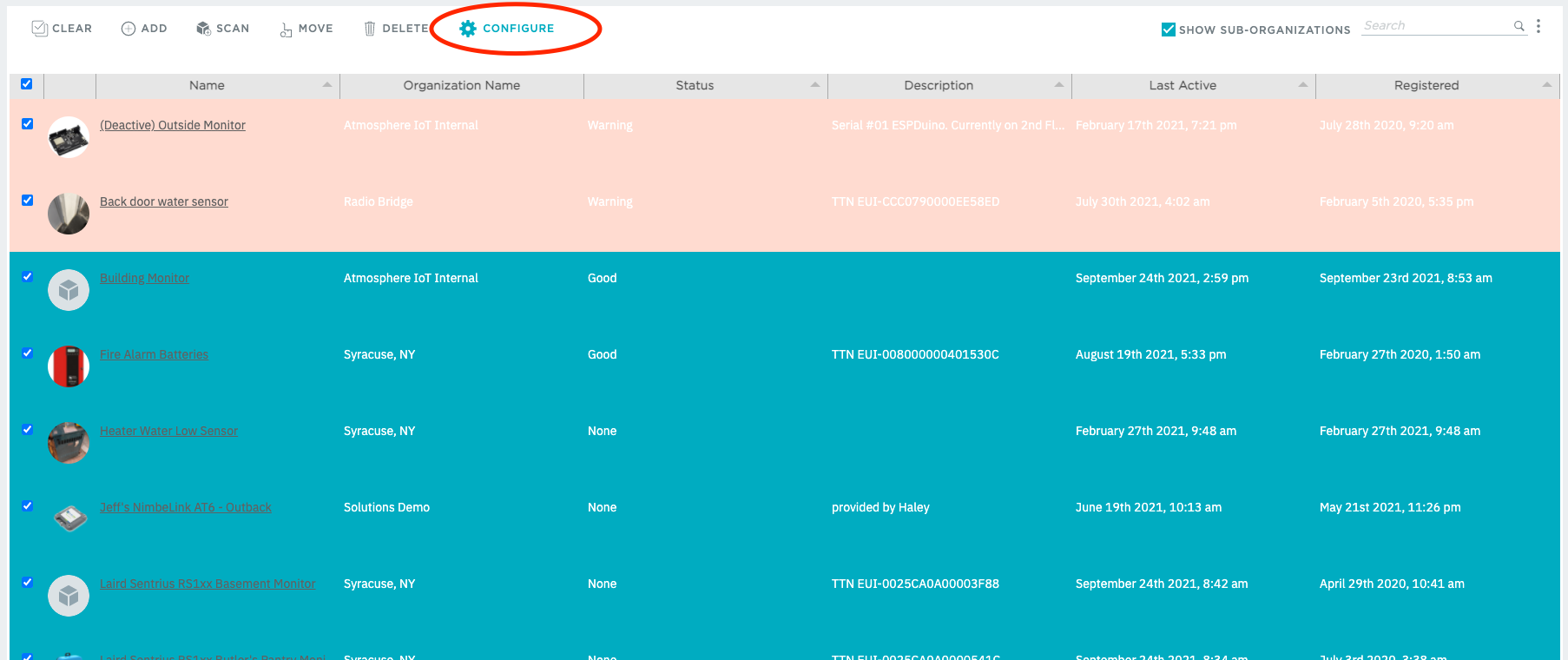Open Back door water sensor link

(164, 201)
